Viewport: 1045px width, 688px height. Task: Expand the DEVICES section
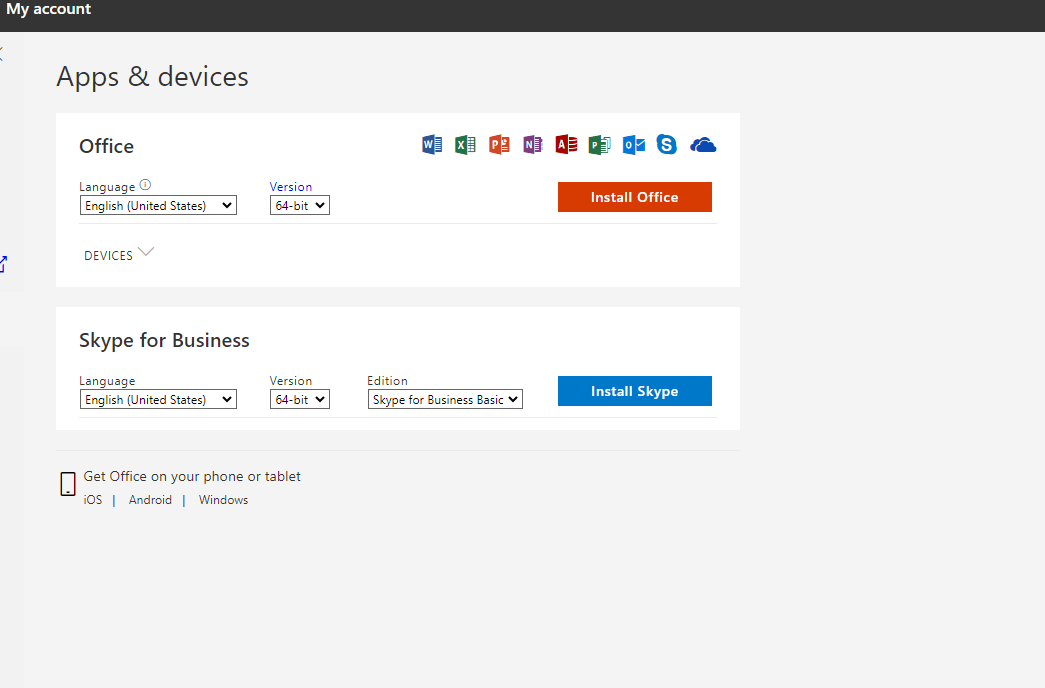(x=118, y=254)
